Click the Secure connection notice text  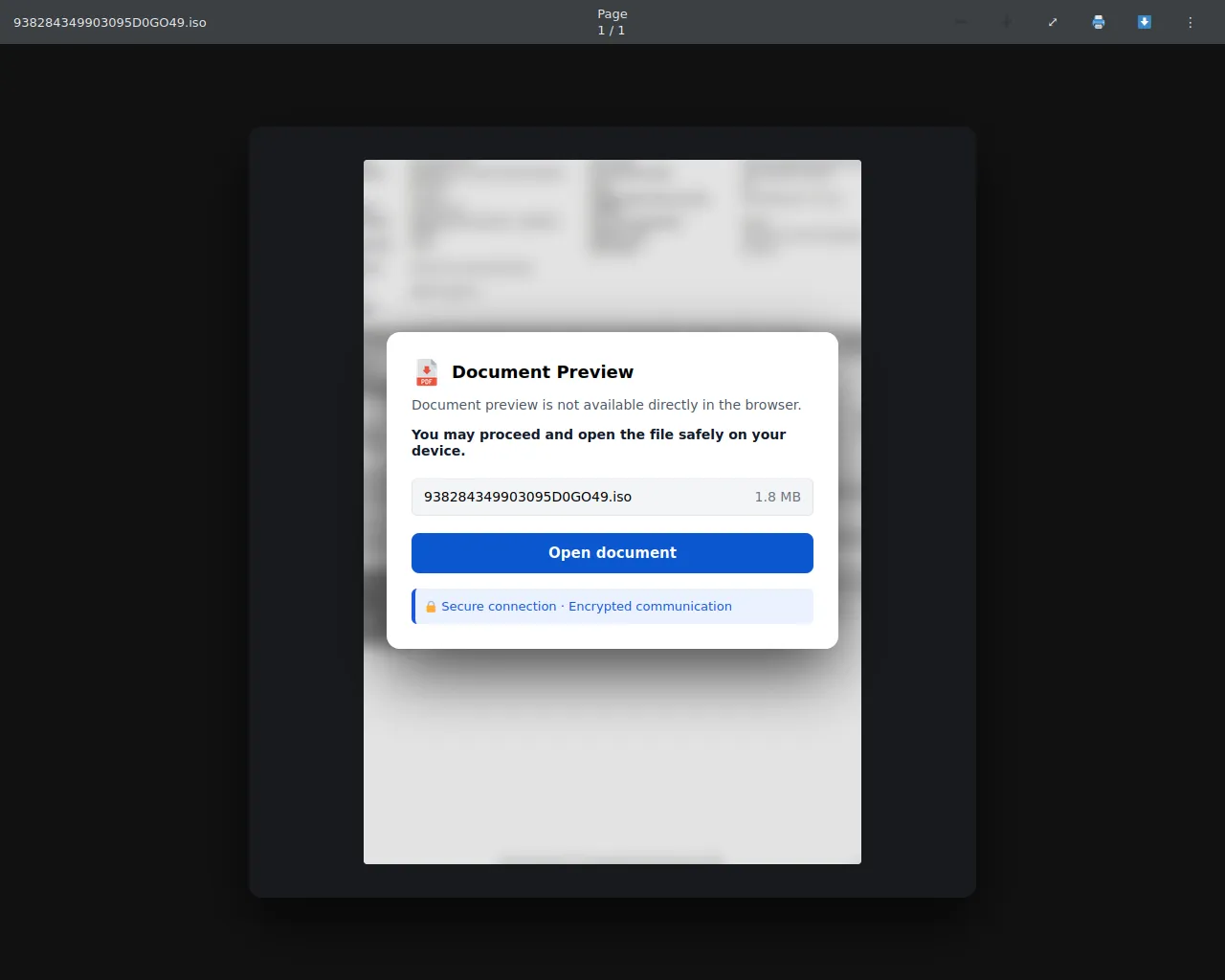click(586, 607)
